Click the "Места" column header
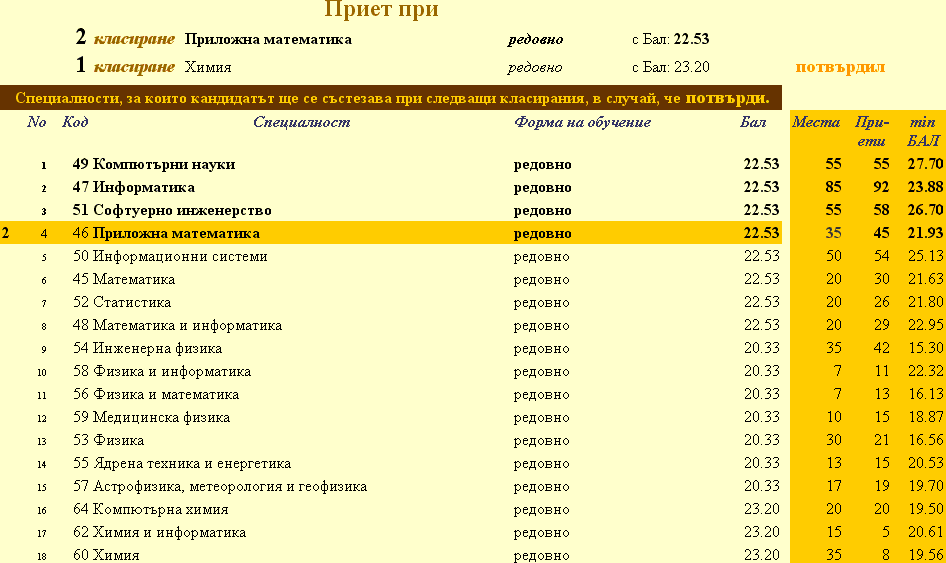 (815, 122)
